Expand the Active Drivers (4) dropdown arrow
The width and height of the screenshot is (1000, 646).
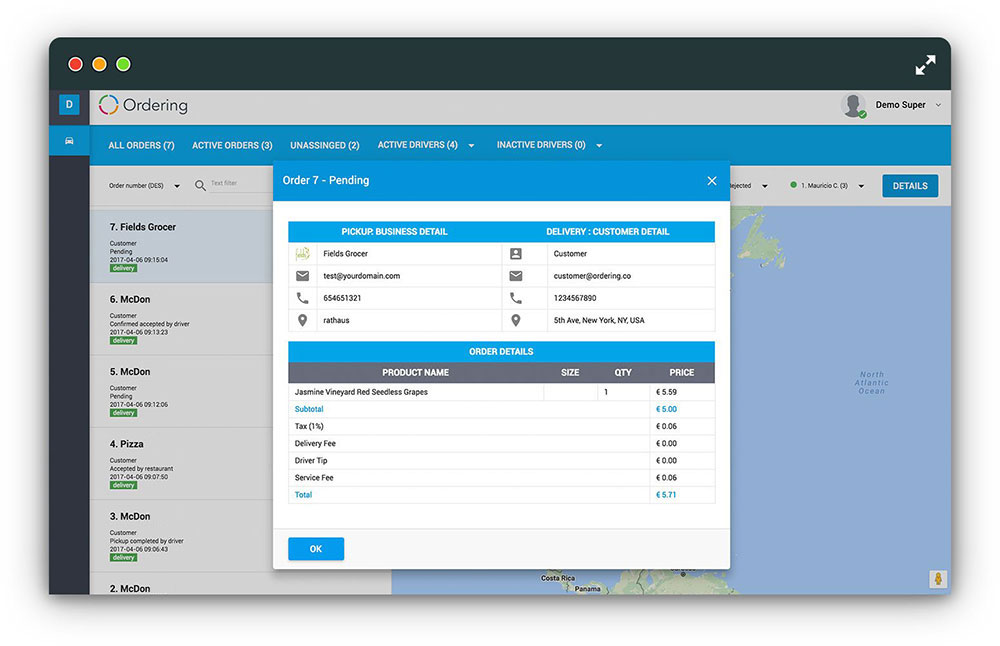click(471, 145)
